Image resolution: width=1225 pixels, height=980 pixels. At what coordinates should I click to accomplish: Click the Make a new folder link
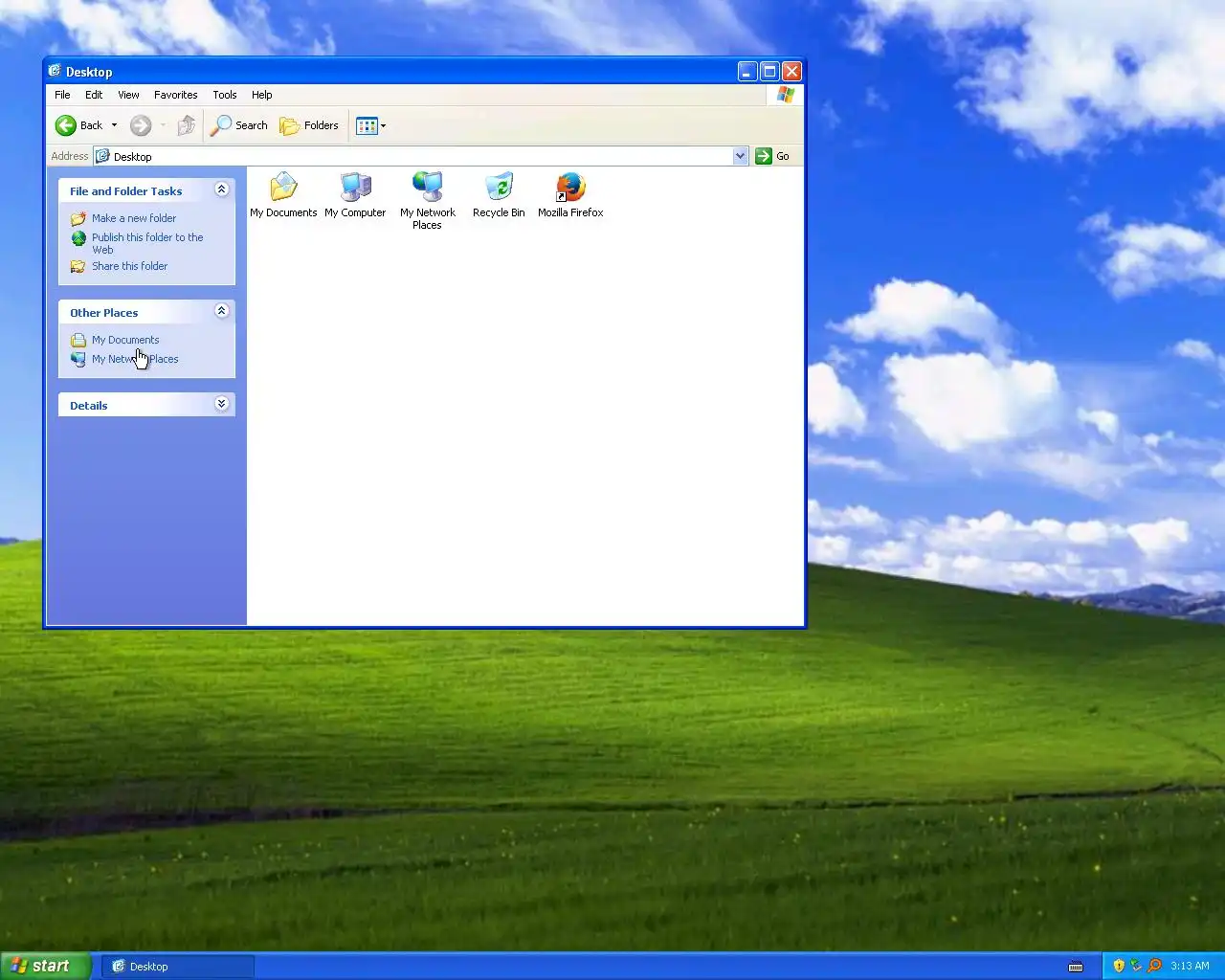coord(134,218)
